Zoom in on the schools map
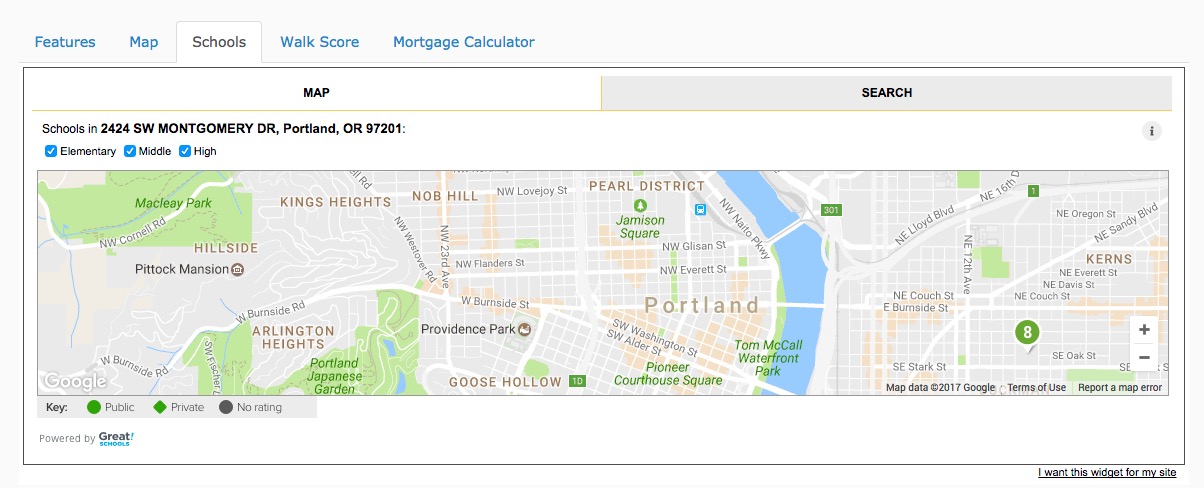The height and width of the screenshot is (488, 1204). click(1144, 330)
